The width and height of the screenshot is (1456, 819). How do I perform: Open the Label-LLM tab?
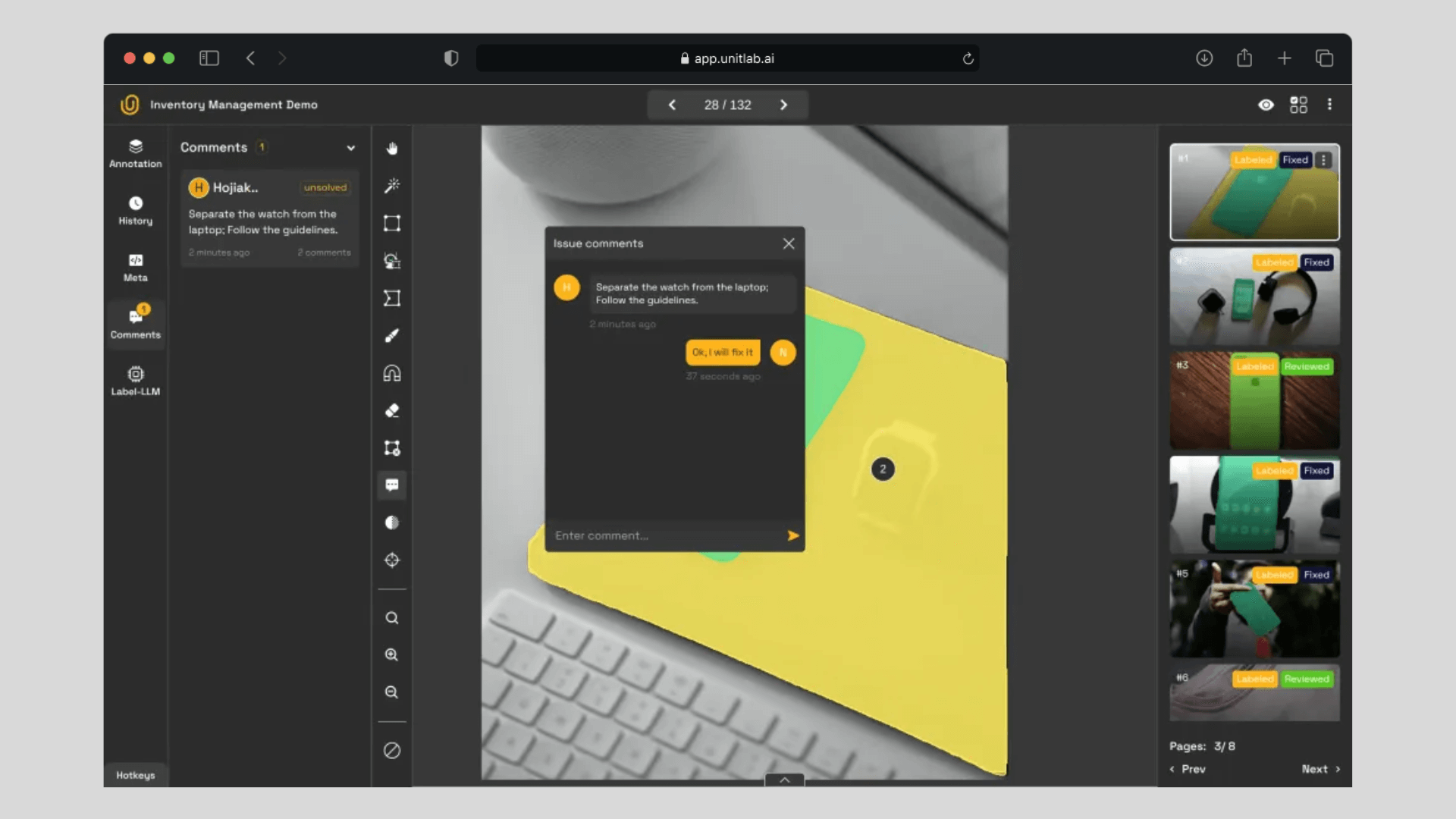[136, 381]
